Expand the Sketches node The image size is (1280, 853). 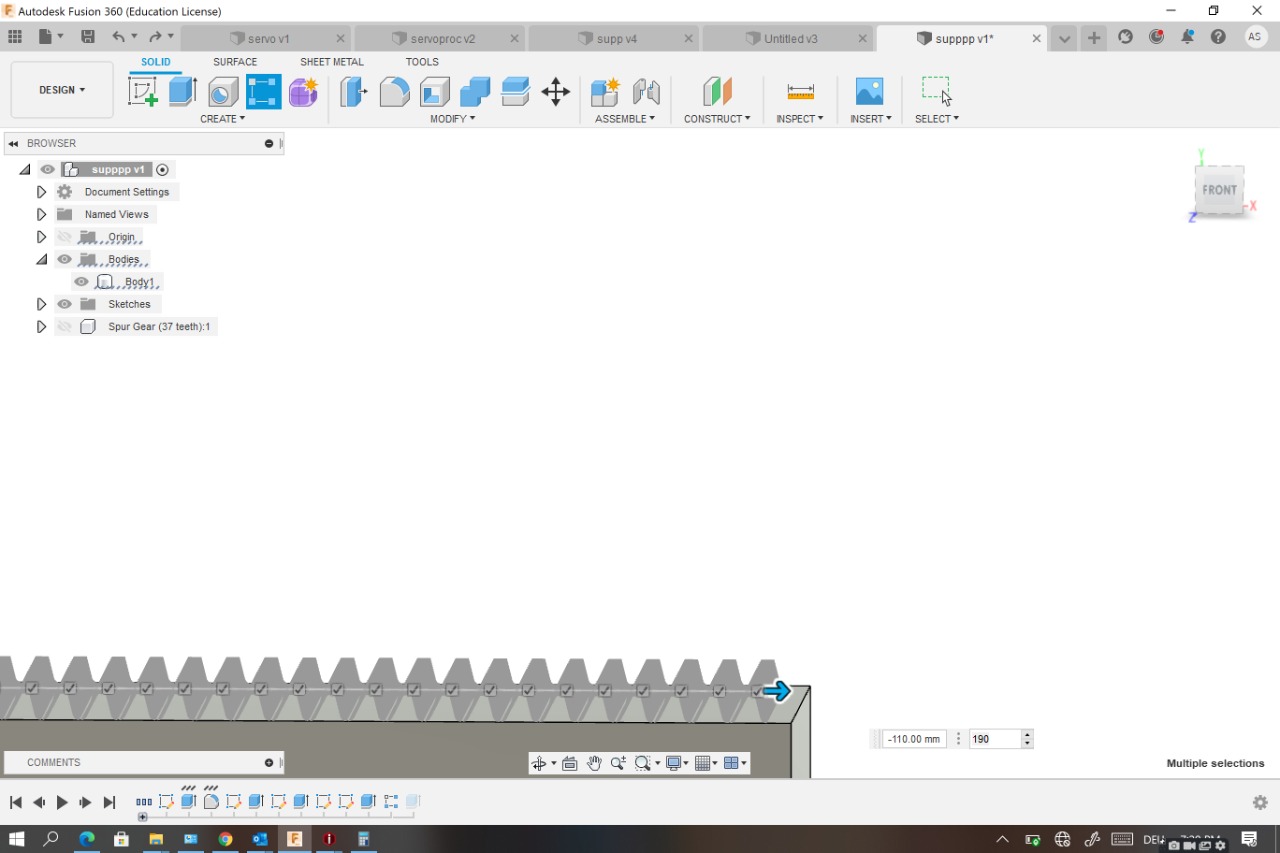[x=41, y=304]
